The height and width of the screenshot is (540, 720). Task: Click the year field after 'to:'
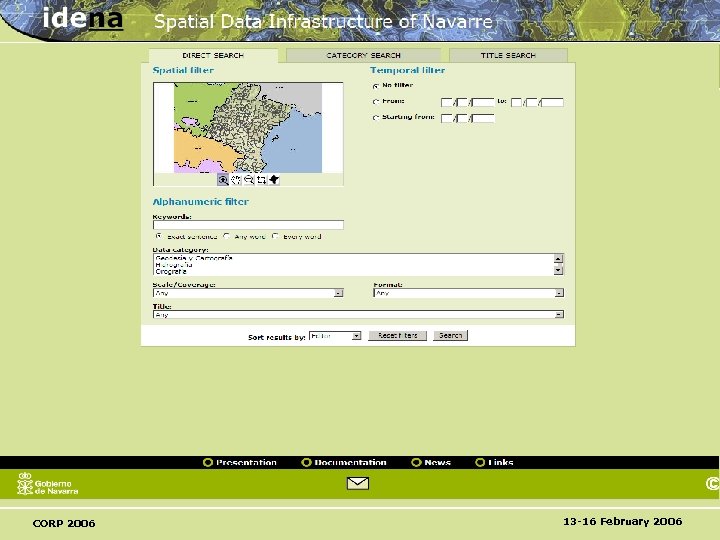(x=552, y=102)
